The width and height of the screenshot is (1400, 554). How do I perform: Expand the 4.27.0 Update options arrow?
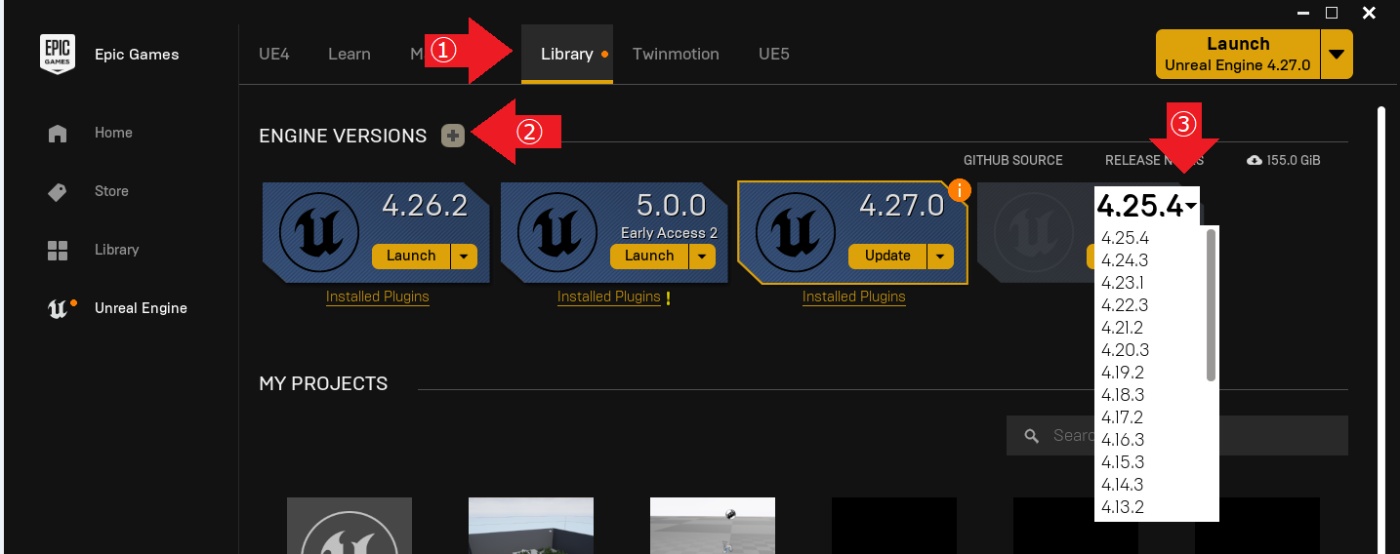pos(941,256)
